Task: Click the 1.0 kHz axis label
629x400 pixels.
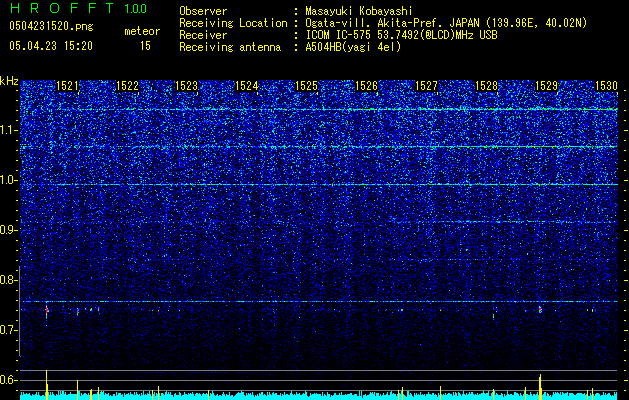Action: (x=9, y=180)
